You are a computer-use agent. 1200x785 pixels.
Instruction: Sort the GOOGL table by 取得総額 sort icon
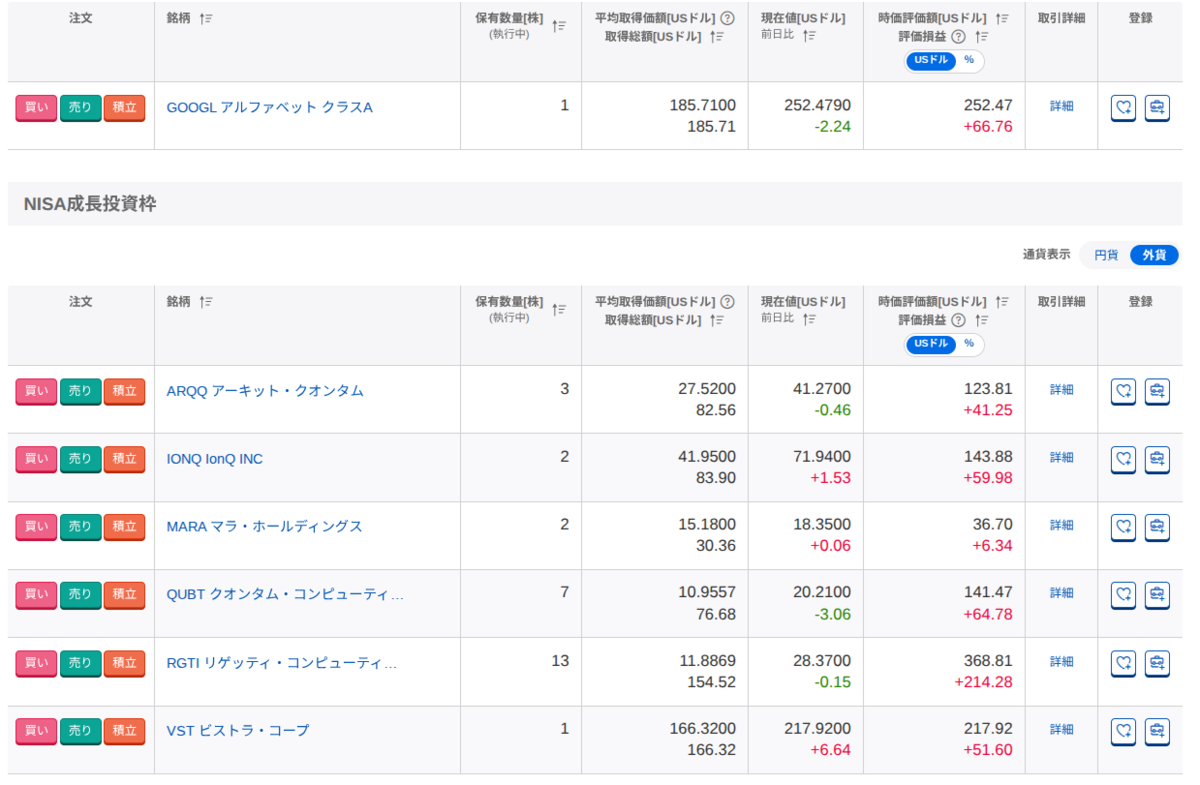(717, 36)
